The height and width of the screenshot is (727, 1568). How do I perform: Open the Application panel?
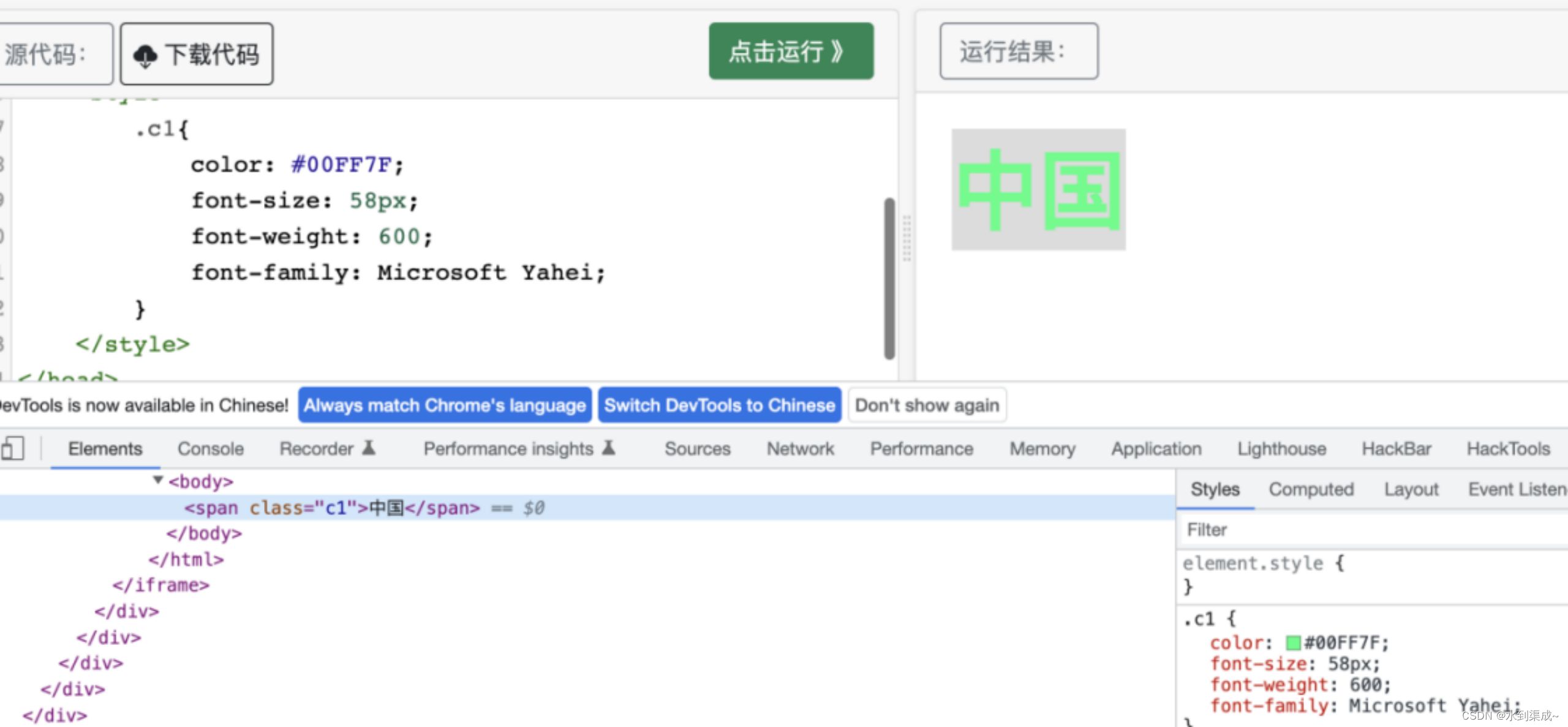1155,449
